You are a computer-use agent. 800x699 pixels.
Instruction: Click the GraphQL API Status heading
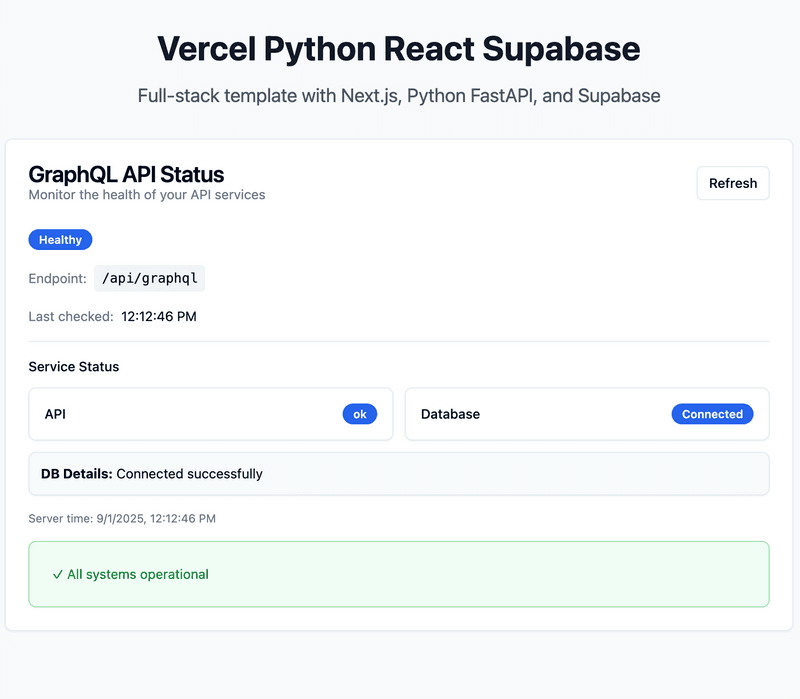pos(126,174)
